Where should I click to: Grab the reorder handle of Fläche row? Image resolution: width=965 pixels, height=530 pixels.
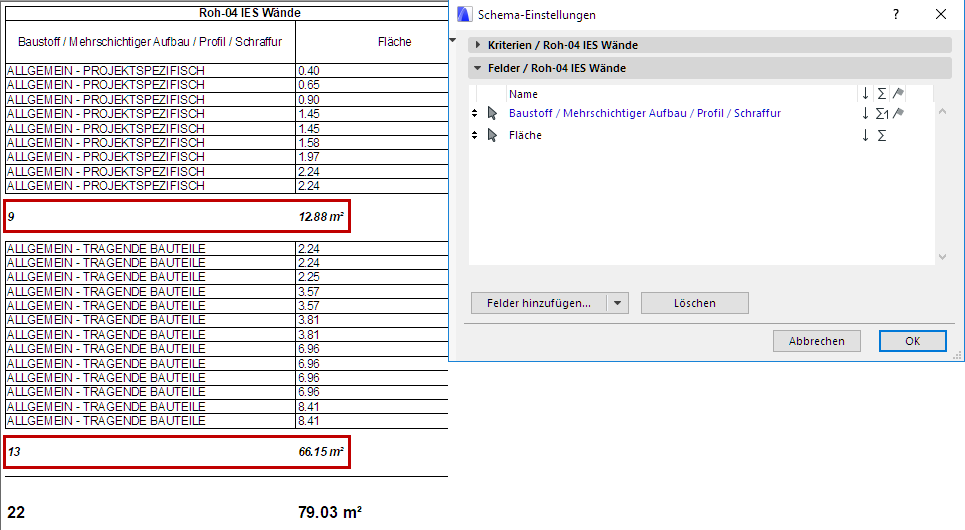pyautogui.click(x=474, y=135)
